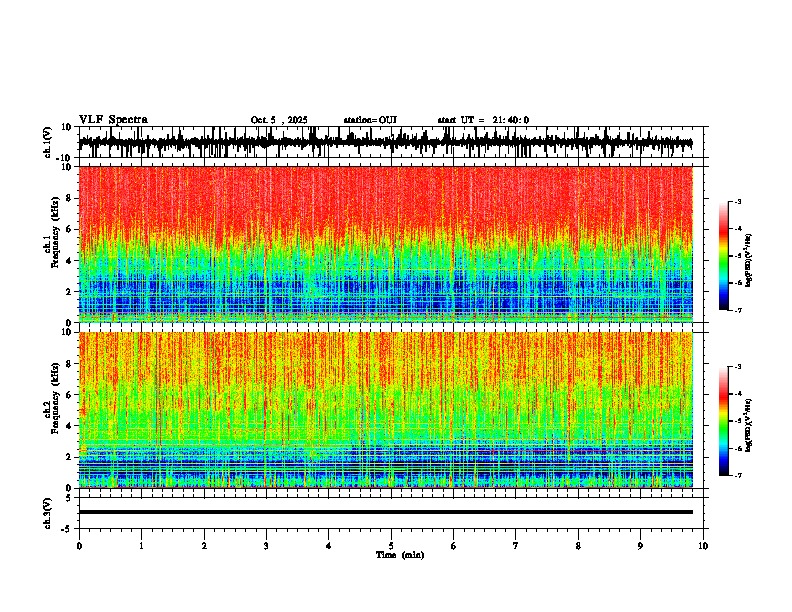Click the ch.2 color bar's log PSD label
Image resolution: width=792 pixels, height=612 pixels.
(749, 425)
